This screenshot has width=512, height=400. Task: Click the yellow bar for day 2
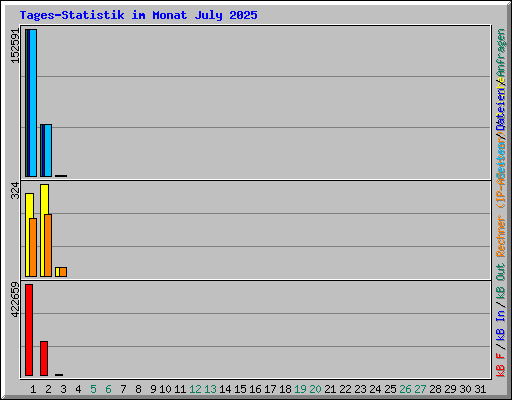tap(43, 230)
